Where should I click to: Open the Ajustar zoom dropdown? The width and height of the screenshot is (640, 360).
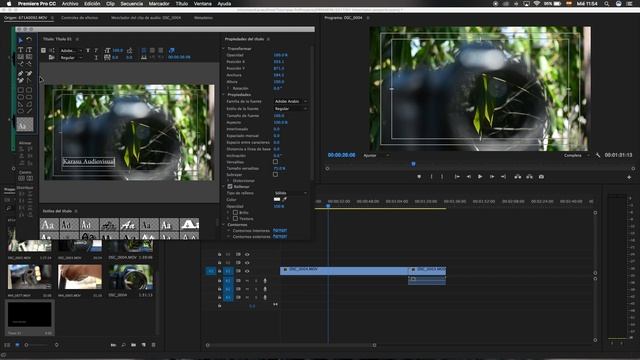(376, 155)
